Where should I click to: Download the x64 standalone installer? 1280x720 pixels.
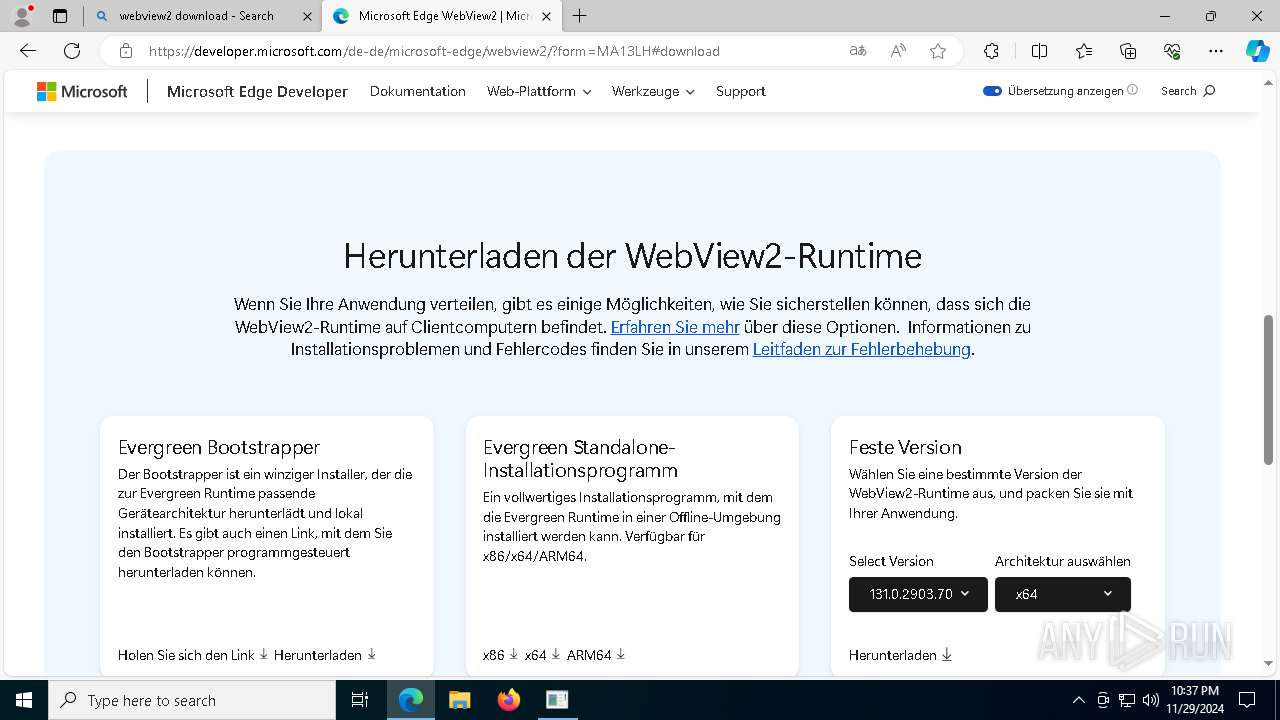click(543, 655)
